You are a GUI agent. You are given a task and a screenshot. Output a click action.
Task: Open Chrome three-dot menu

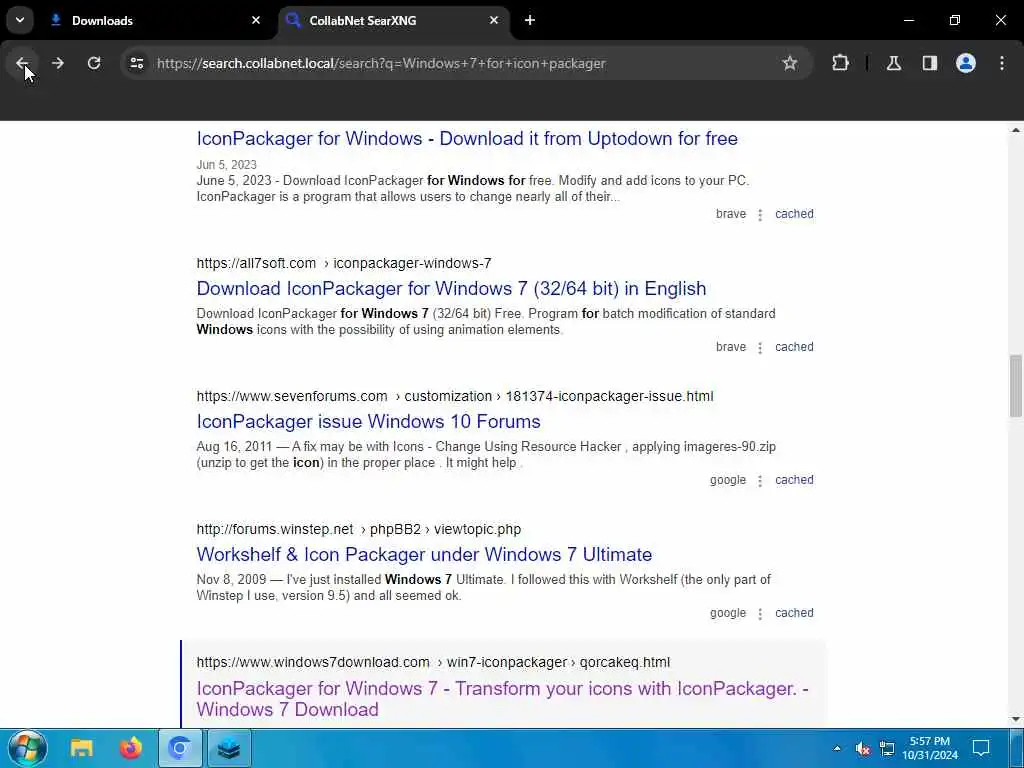coord(1002,63)
